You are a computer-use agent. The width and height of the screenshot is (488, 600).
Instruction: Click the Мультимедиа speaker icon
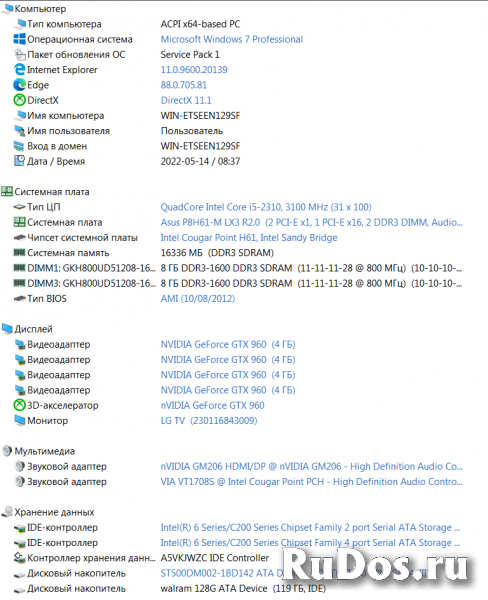[7, 451]
